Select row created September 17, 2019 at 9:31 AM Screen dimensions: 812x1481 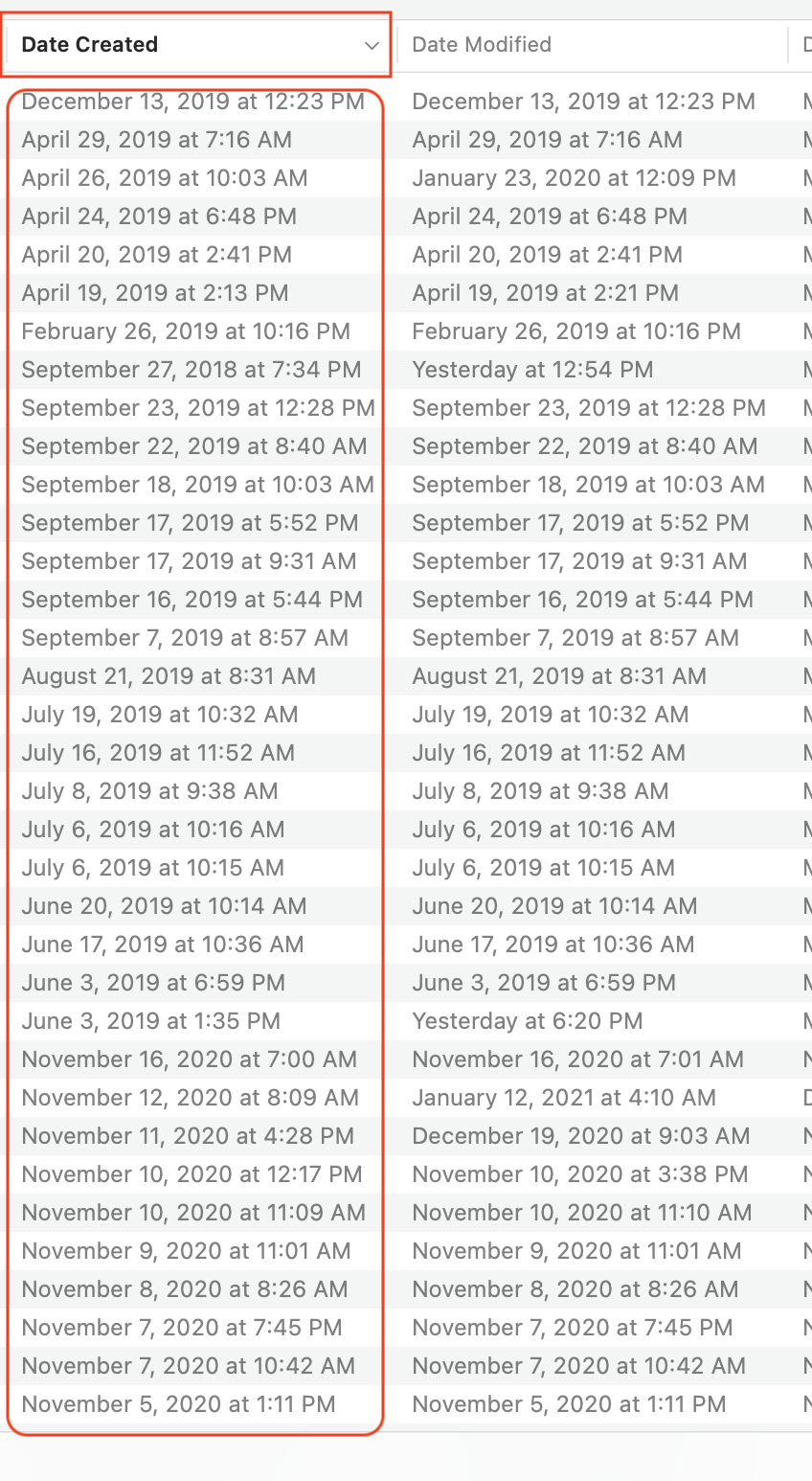(x=189, y=561)
